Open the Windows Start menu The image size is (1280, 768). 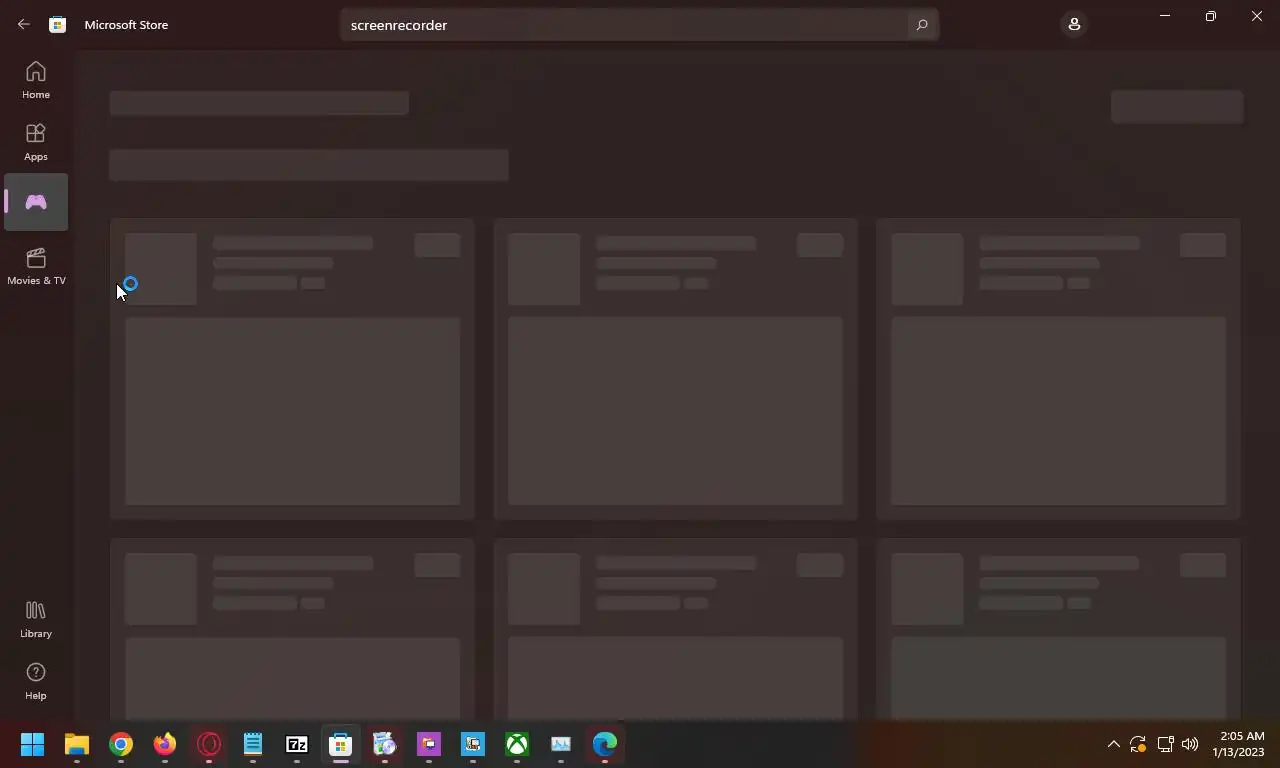pyautogui.click(x=33, y=744)
